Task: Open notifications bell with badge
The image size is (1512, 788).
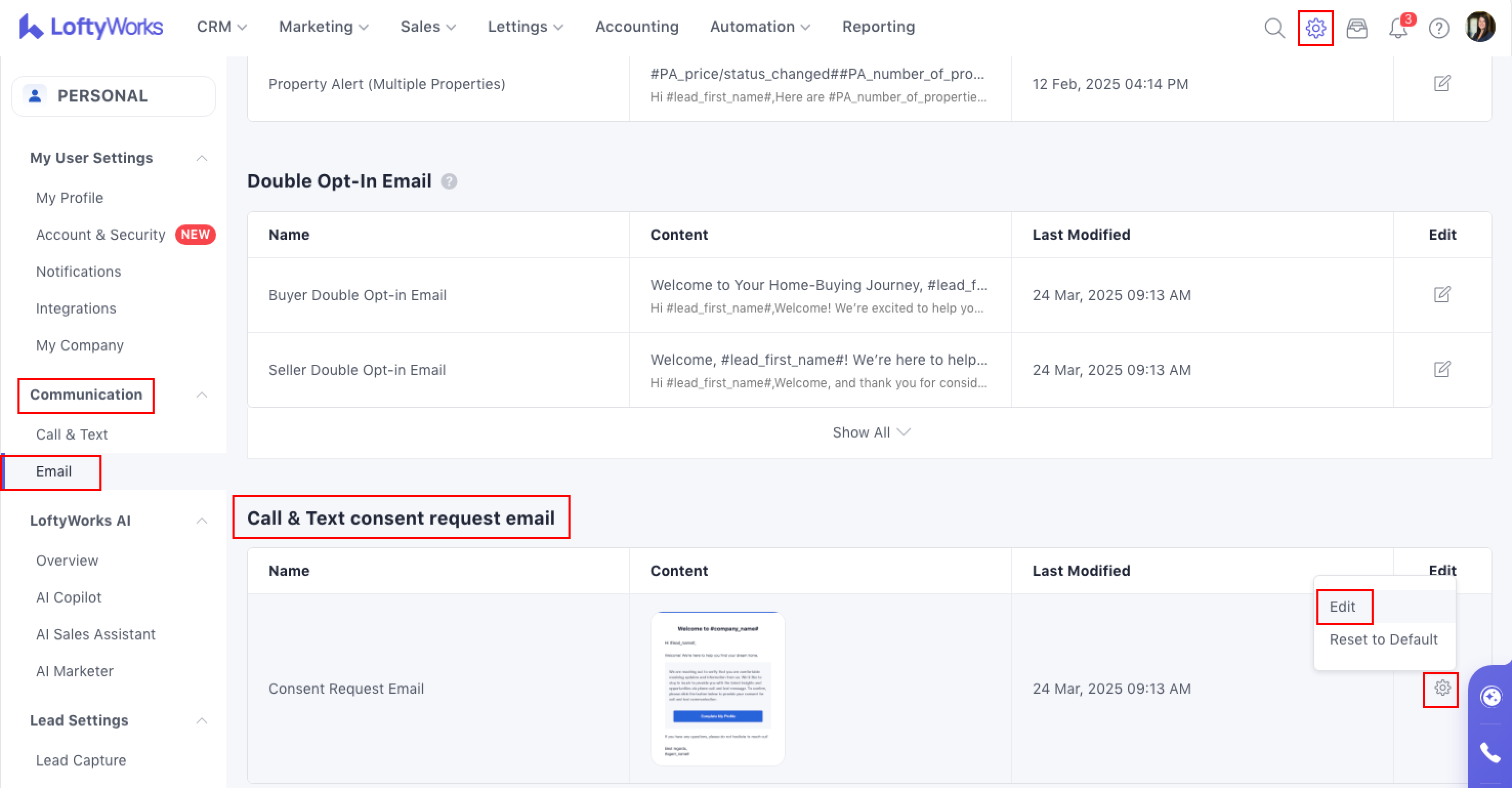Action: 1399,28
